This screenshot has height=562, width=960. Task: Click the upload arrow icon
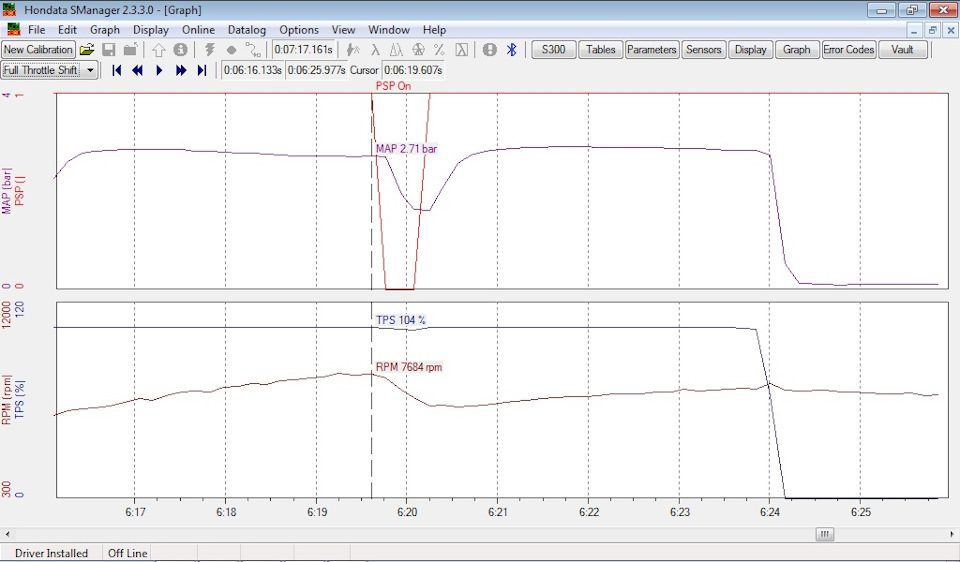pyautogui.click(x=159, y=50)
